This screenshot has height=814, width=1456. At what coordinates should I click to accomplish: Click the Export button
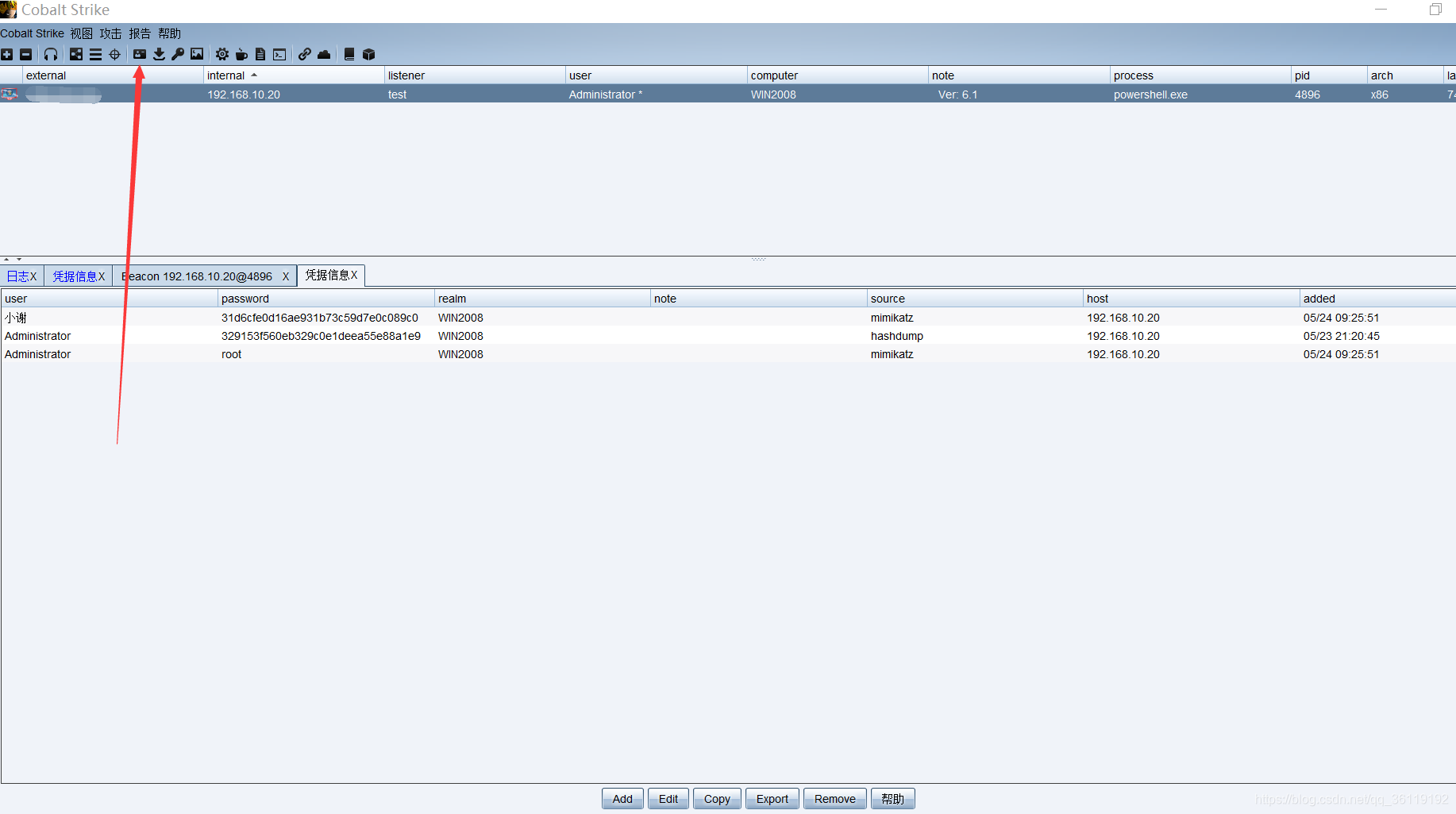point(772,799)
